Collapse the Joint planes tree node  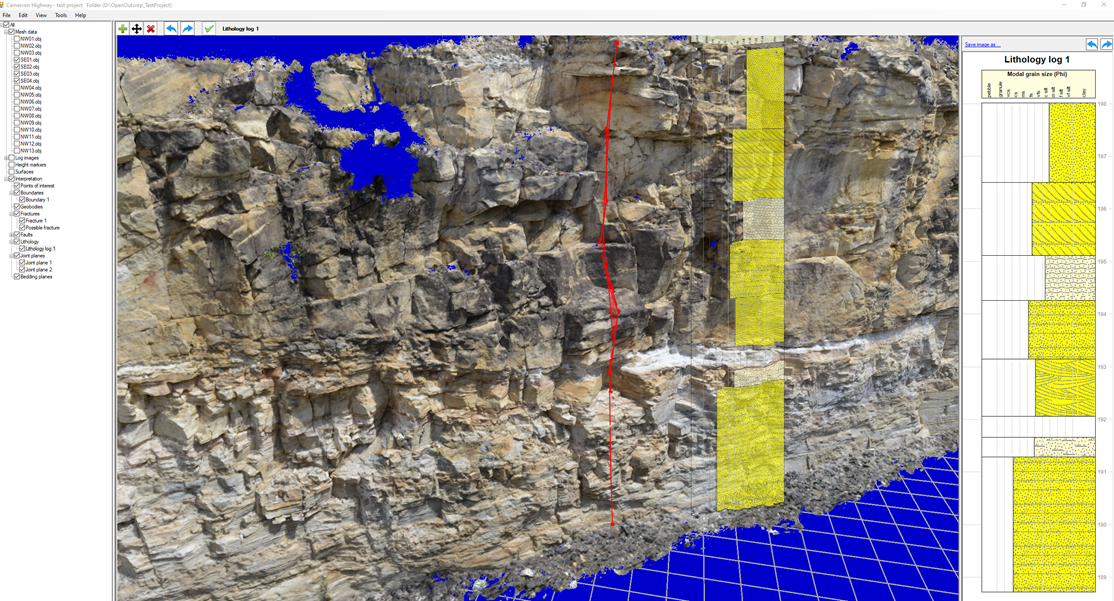point(12,256)
